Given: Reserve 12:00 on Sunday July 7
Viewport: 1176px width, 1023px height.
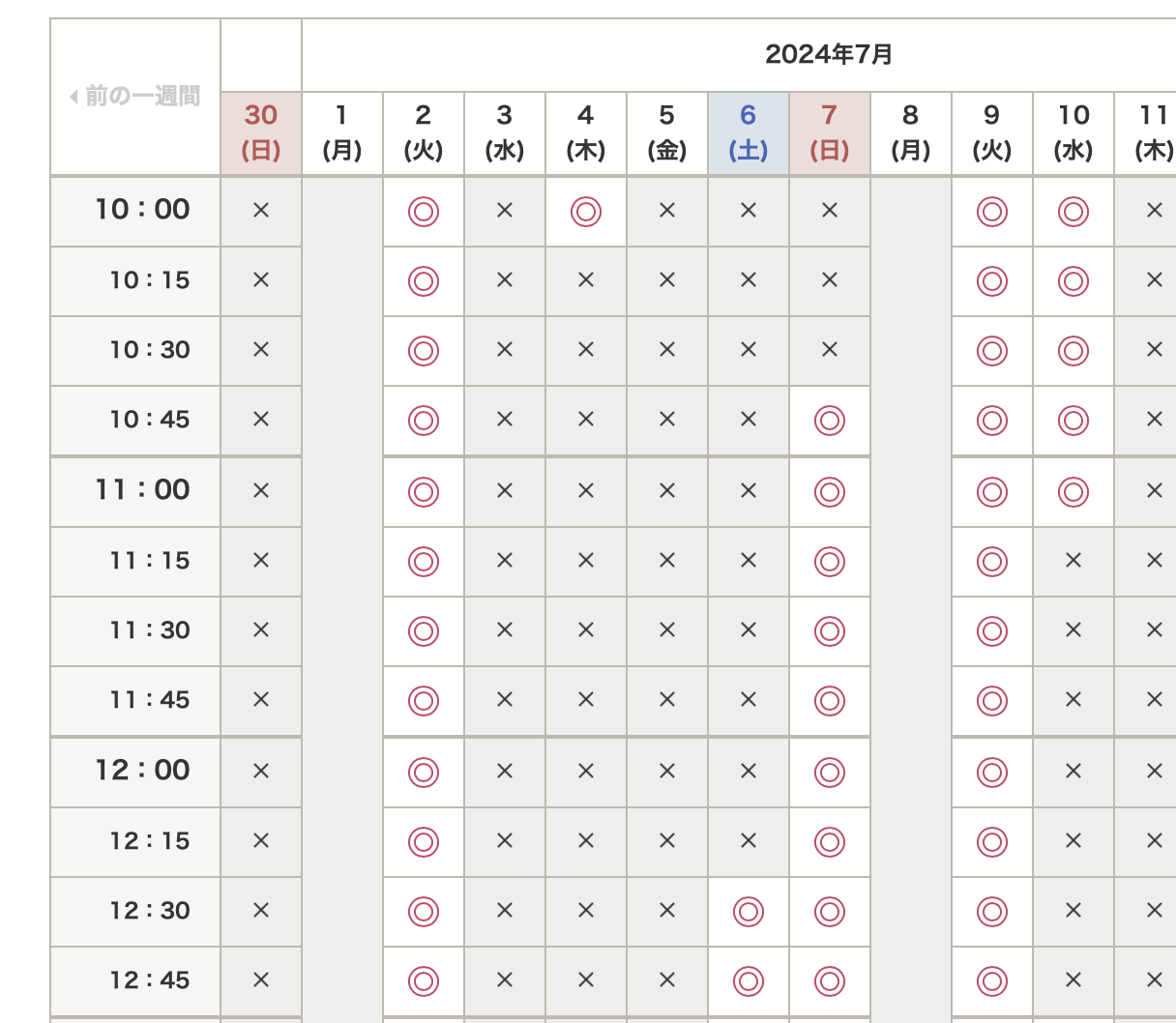Looking at the screenshot, I should 830,772.
